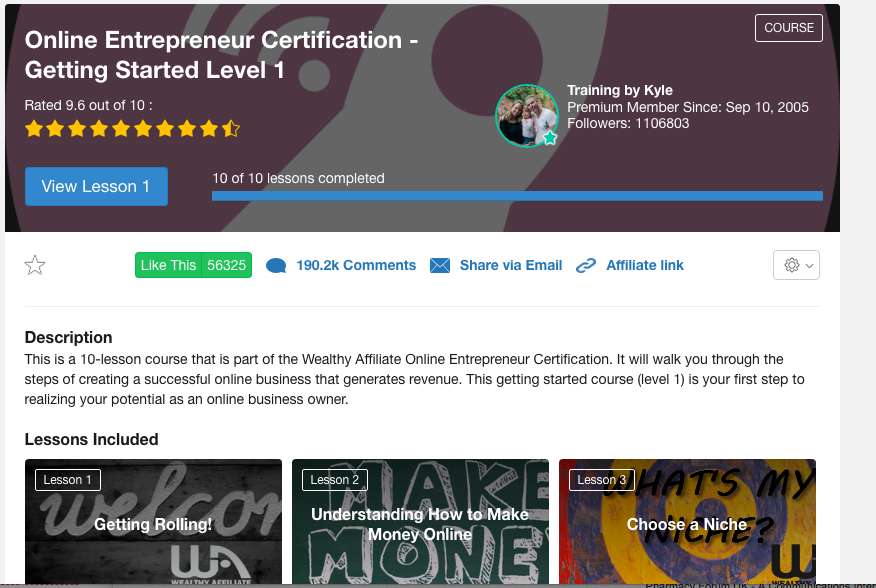This screenshot has width=876, height=588.
Task: Open the 190.2k Comments link
Action: 356,265
